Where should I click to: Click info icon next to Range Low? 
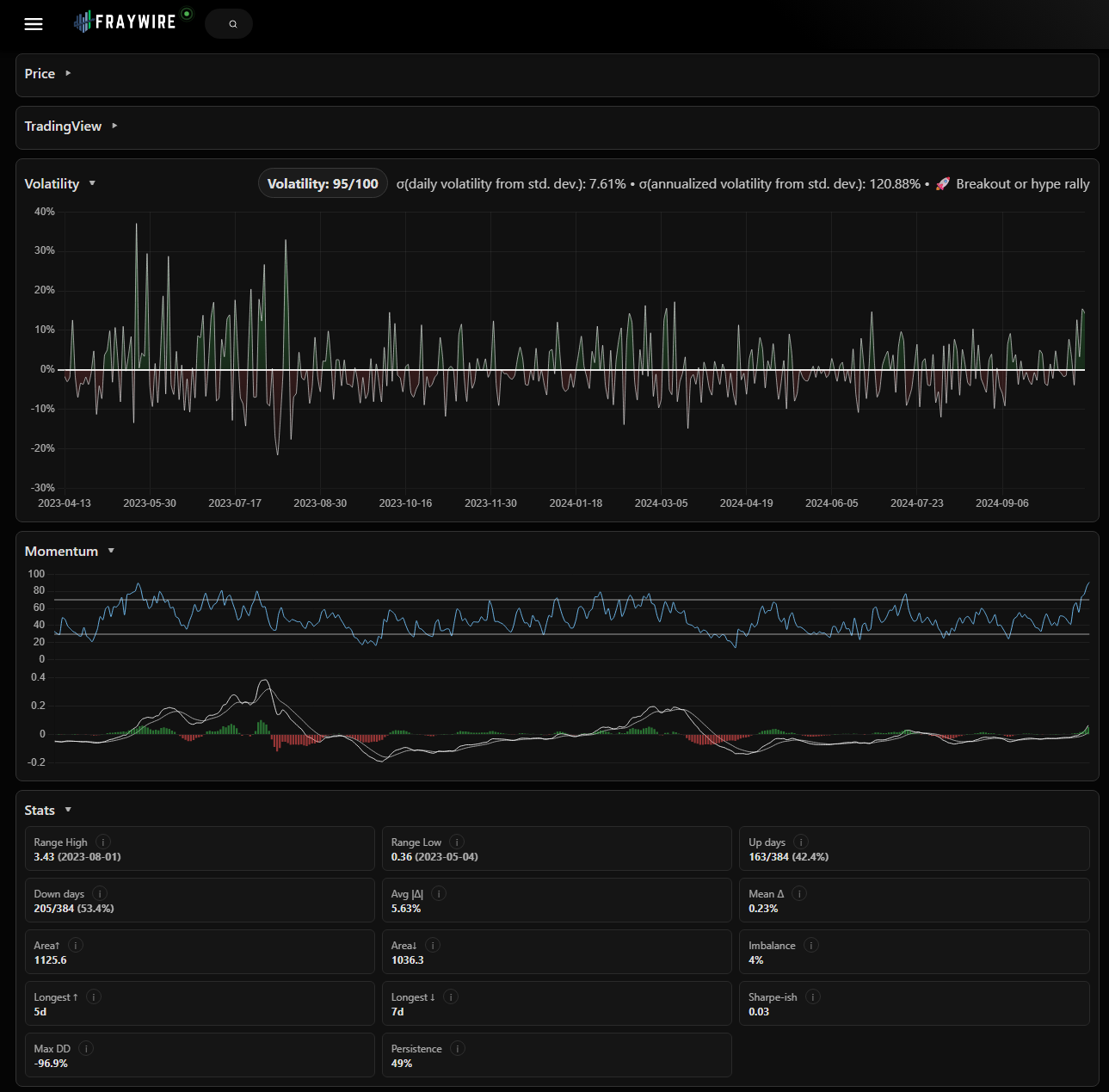pyautogui.click(x=457, y=842)
